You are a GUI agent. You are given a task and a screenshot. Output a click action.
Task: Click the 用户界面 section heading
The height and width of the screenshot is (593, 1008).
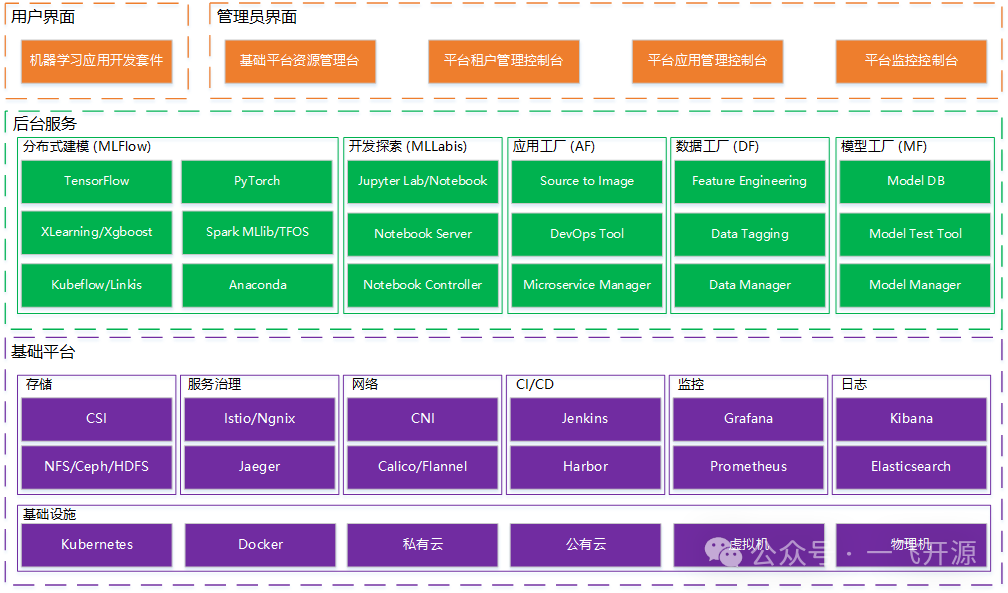(x=43, y=17)
